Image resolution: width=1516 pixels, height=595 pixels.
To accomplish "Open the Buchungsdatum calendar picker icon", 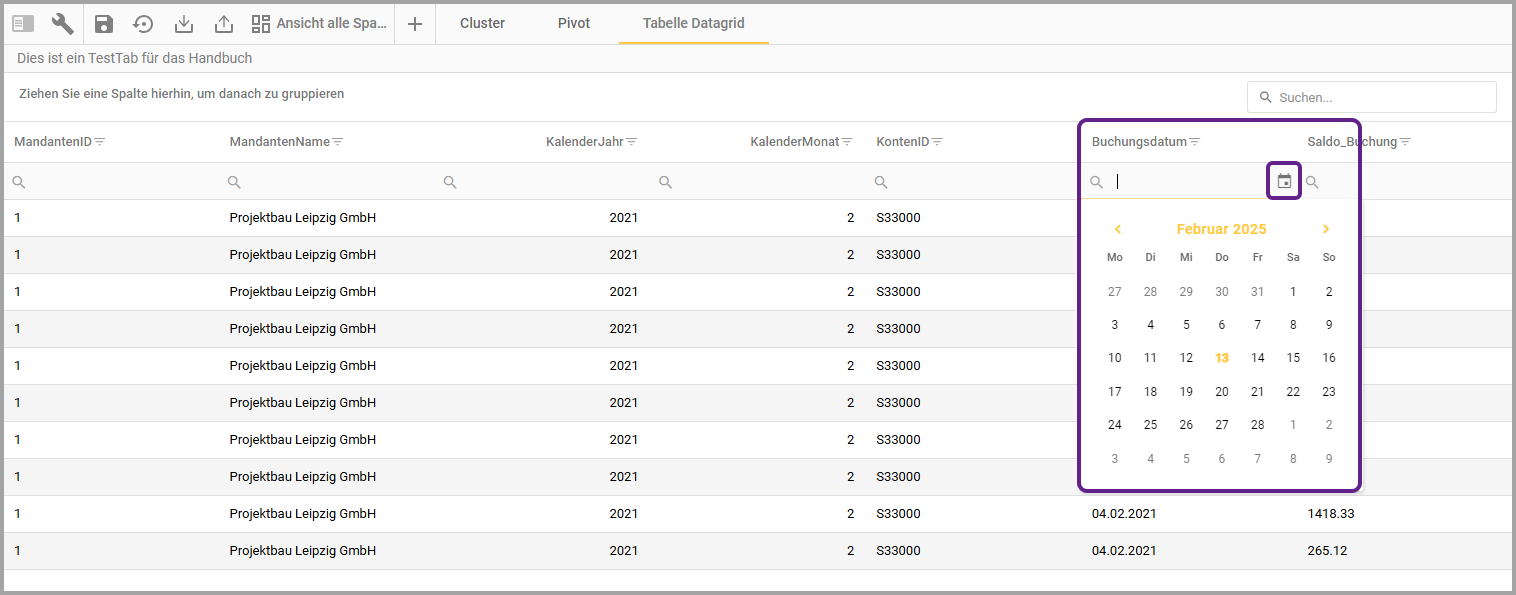I will tap(1284, 181).
